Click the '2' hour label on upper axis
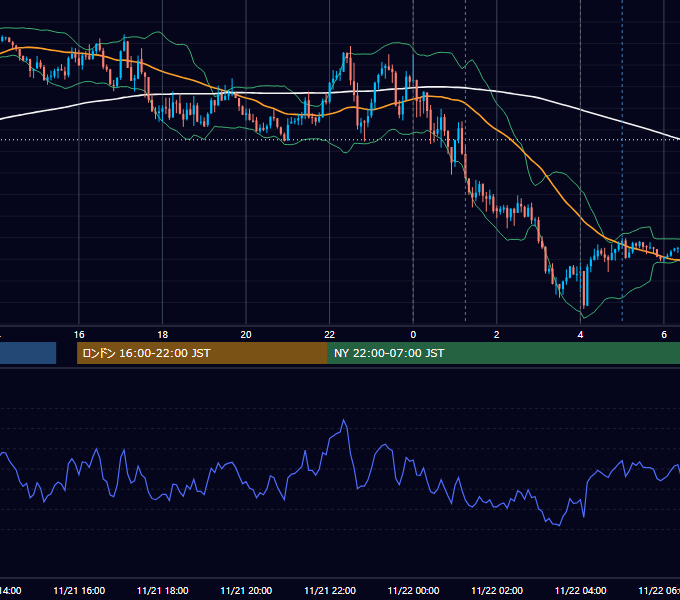The height and width of the screenshot is (600, 680). coord(497,335)
